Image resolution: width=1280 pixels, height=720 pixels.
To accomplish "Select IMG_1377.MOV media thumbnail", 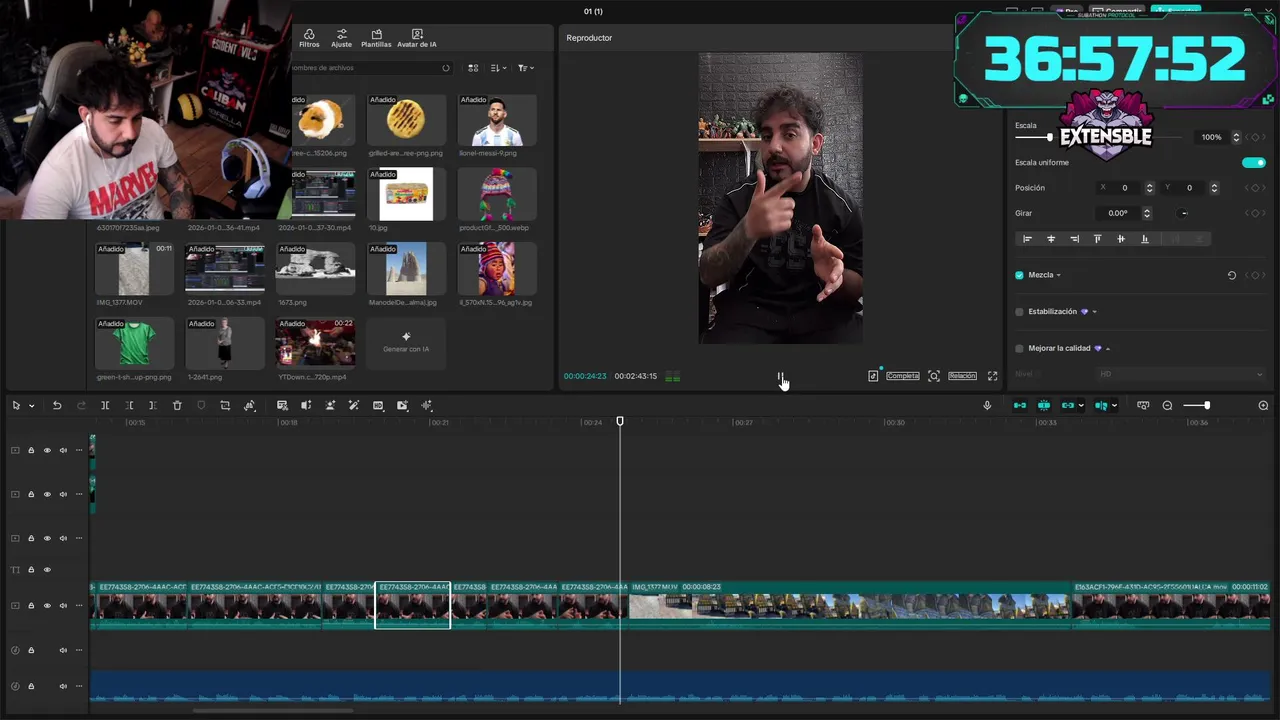I will pyautogui.click(x=134, y=268).
